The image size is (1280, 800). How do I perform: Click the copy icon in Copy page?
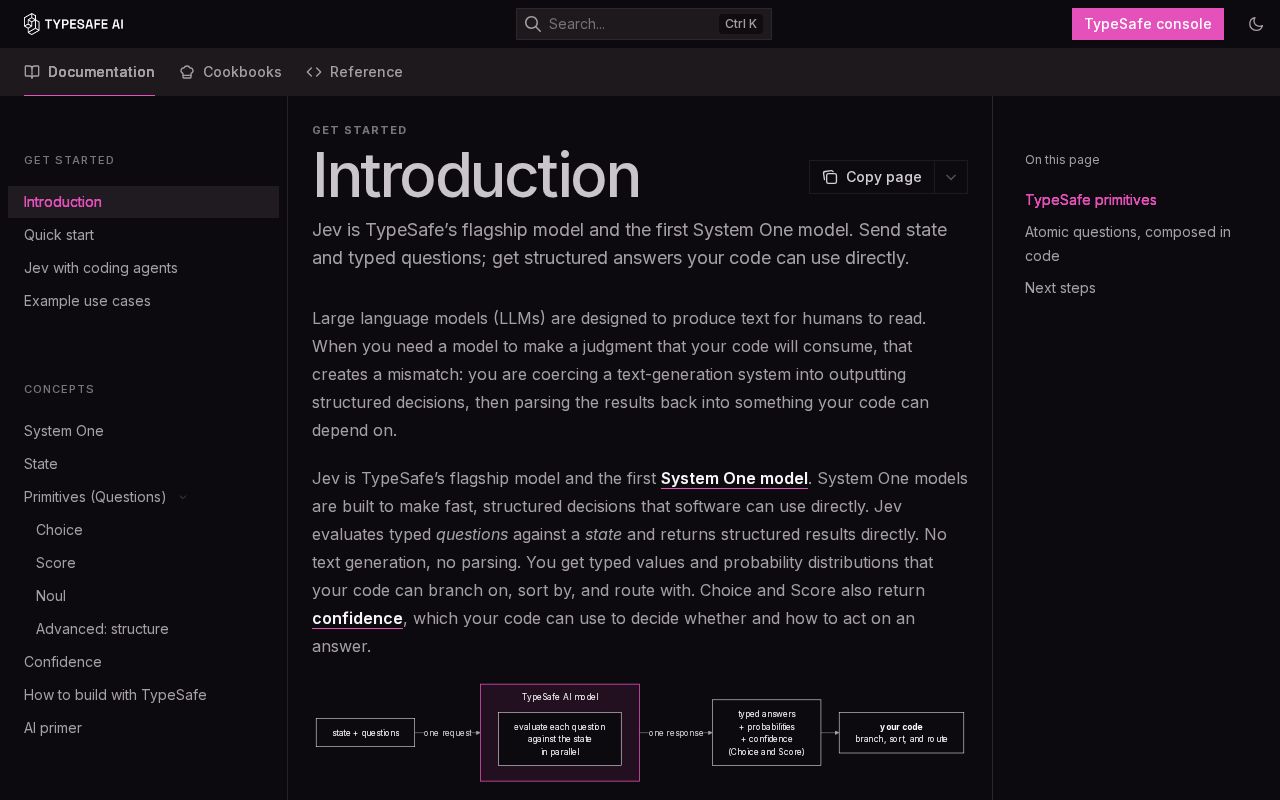[830, 177]
